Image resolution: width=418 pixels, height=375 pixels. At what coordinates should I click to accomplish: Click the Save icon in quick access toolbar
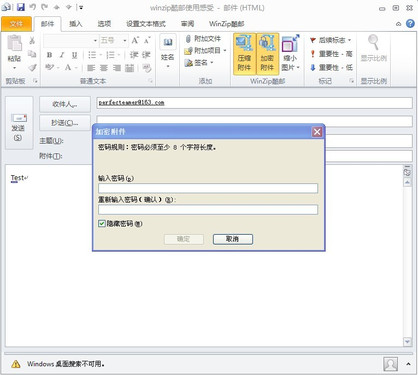[21, 7]
